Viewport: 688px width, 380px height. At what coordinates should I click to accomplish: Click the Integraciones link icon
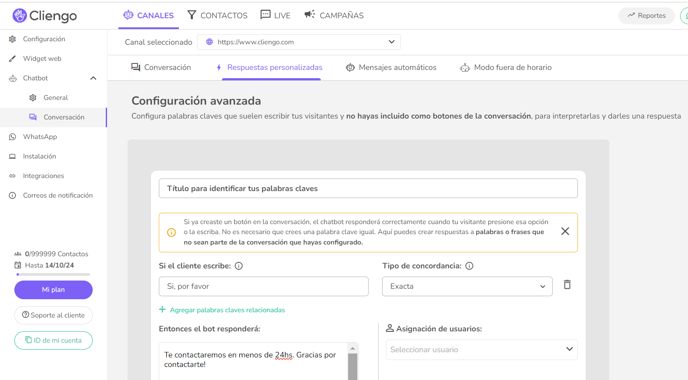point(12,176)
